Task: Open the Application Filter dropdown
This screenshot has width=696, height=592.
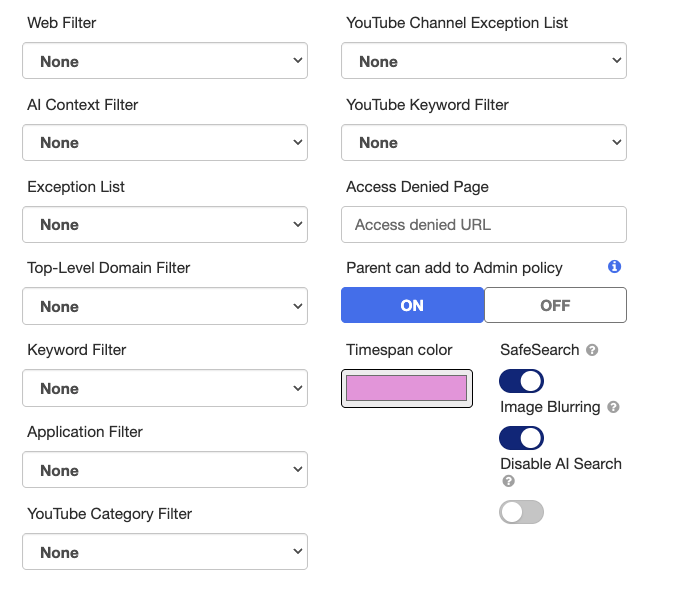Action: pos(165,470)
